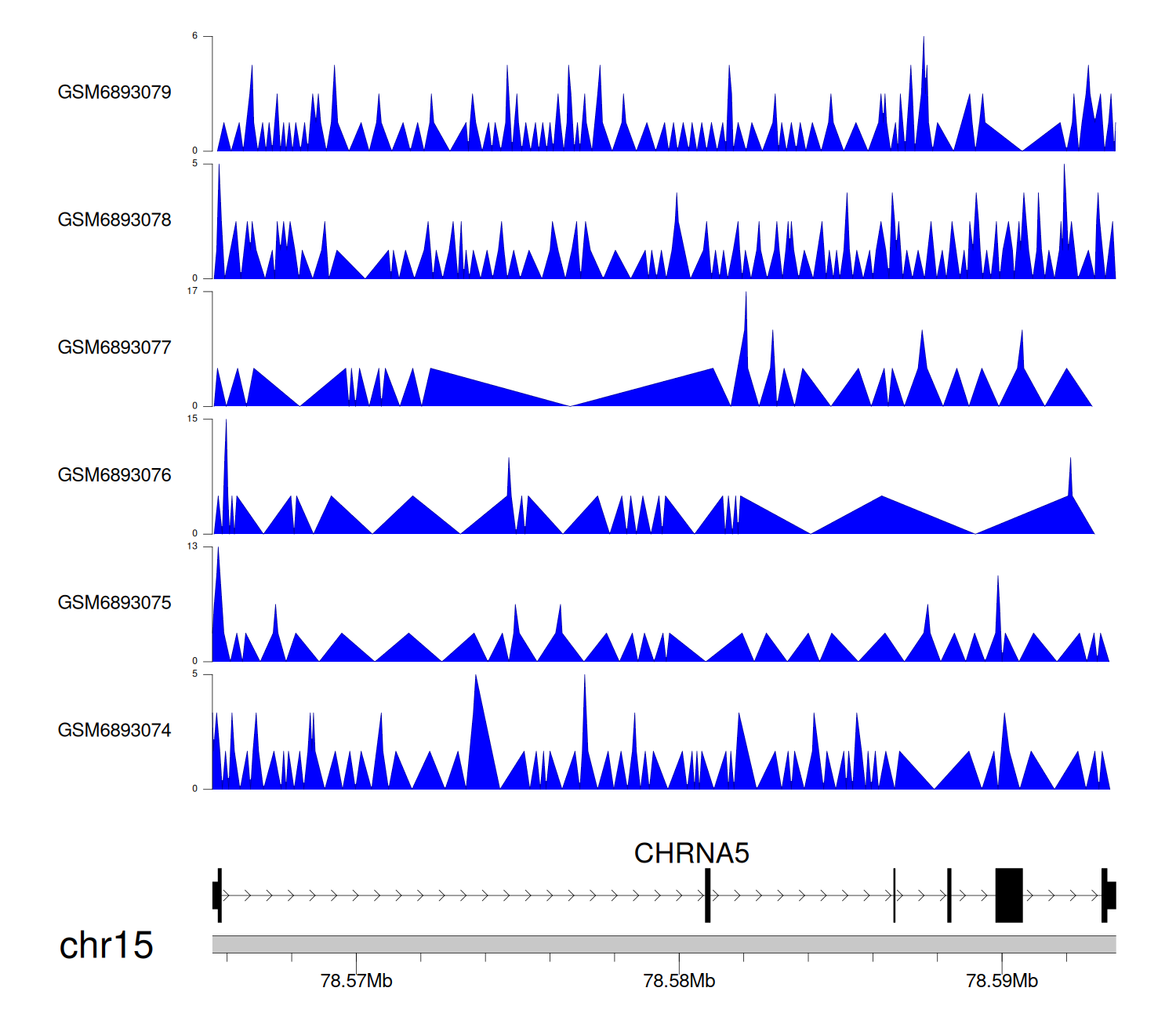Click the y-axis maximum label 13

192,547
